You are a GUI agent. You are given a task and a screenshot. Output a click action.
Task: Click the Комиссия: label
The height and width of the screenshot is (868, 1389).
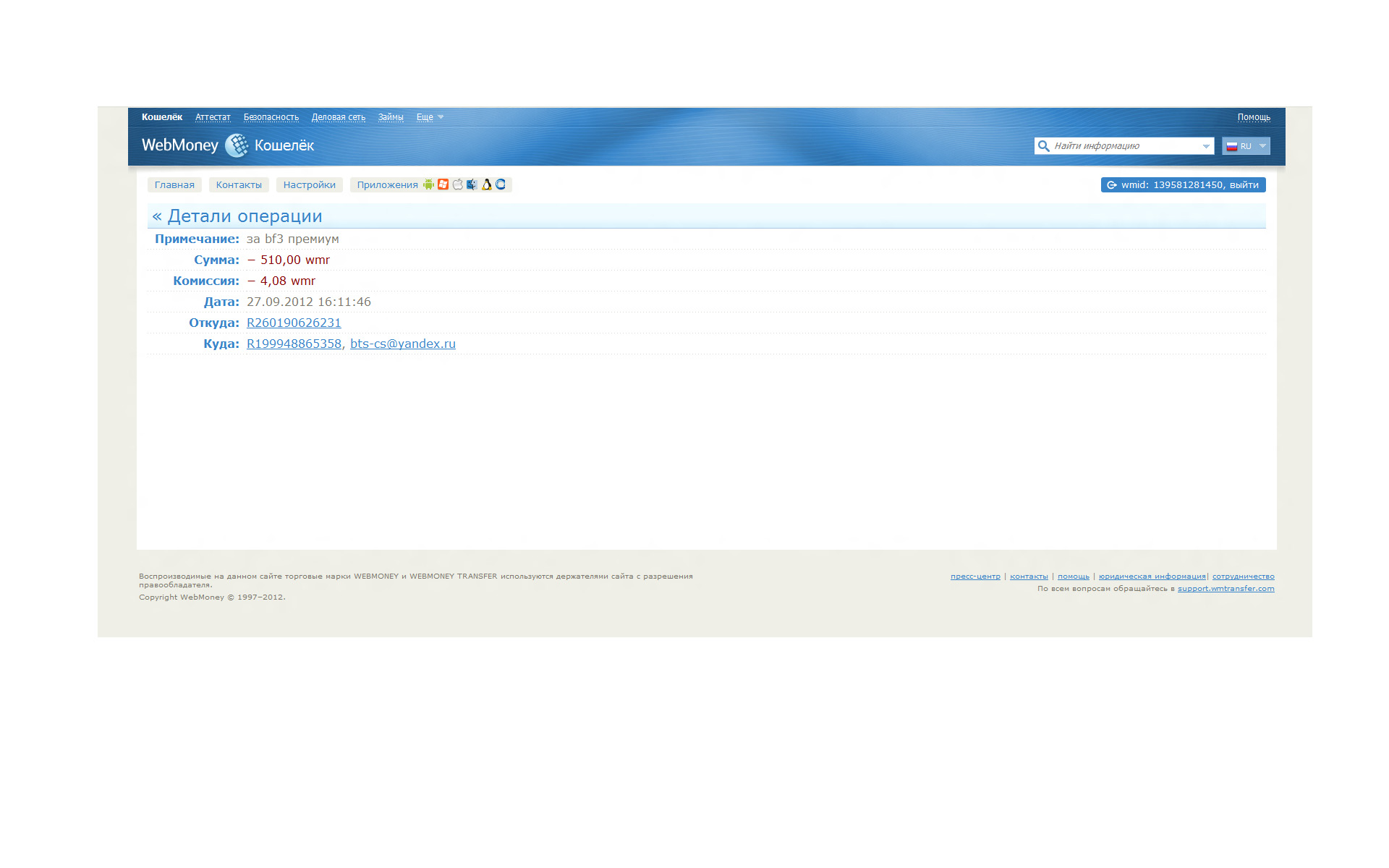(x=206, y=281)
